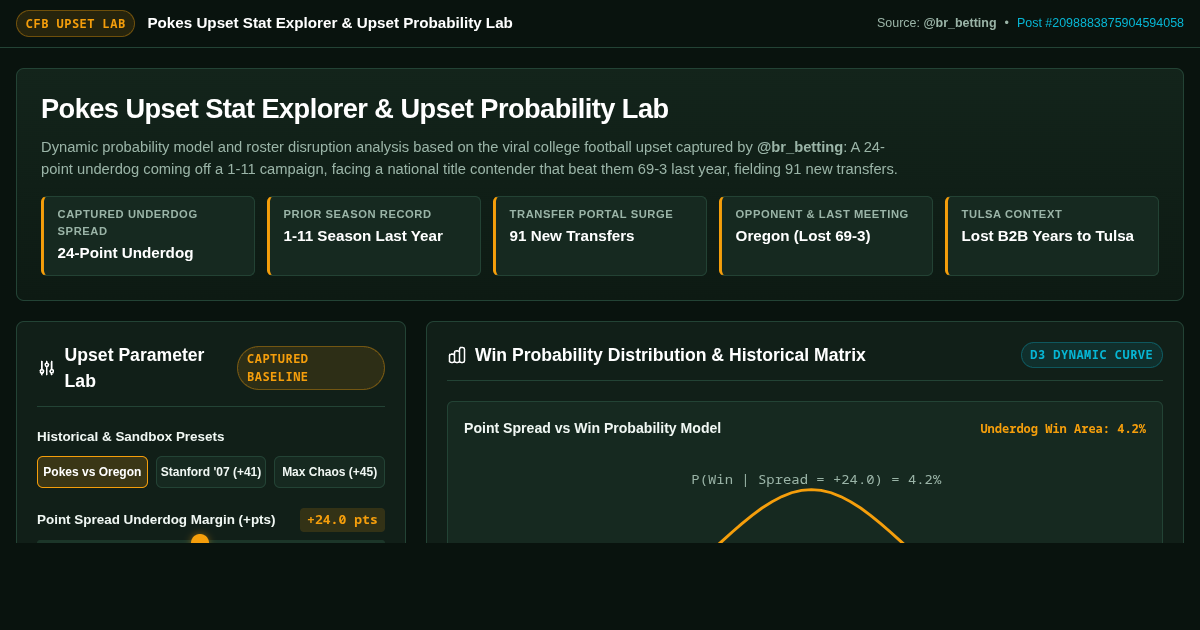Click the Transfer Portal Surge stat card
The width and height of the screenshot is (1200, 630).
pos(600,236)
